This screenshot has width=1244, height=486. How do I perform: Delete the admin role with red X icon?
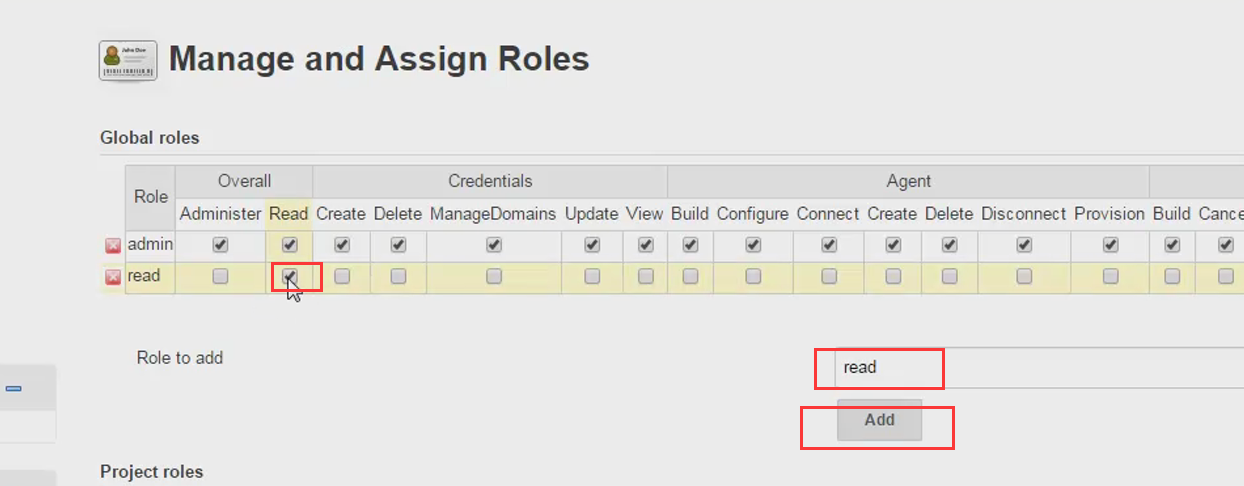click(x=113, y=246)
